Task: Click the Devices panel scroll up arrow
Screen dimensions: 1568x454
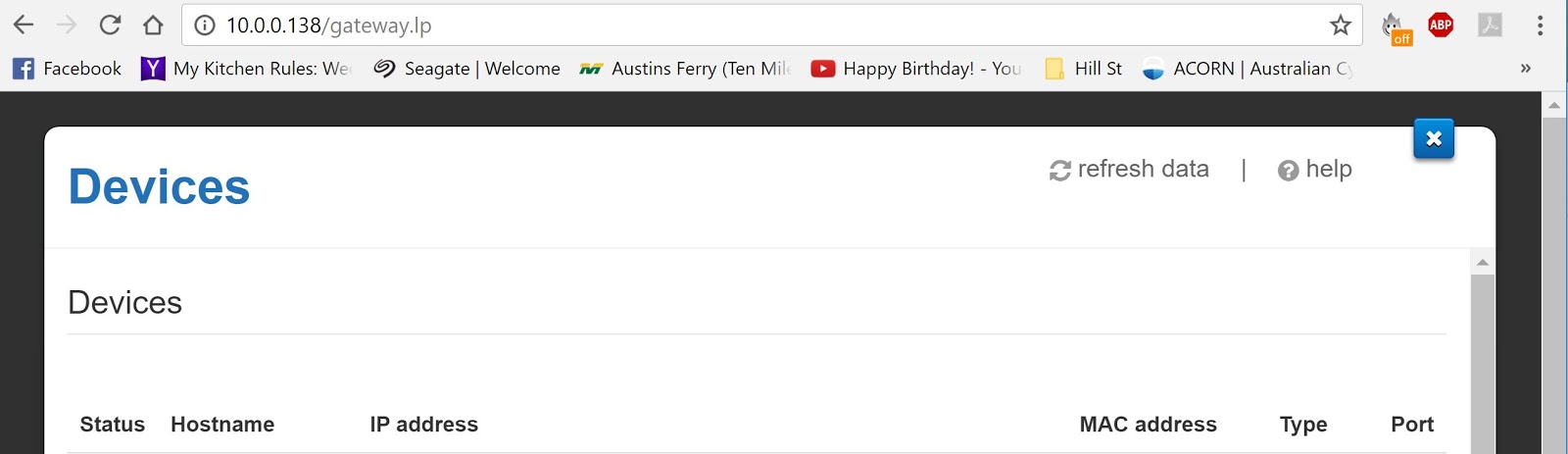Action: click(x=1482, y=262)
